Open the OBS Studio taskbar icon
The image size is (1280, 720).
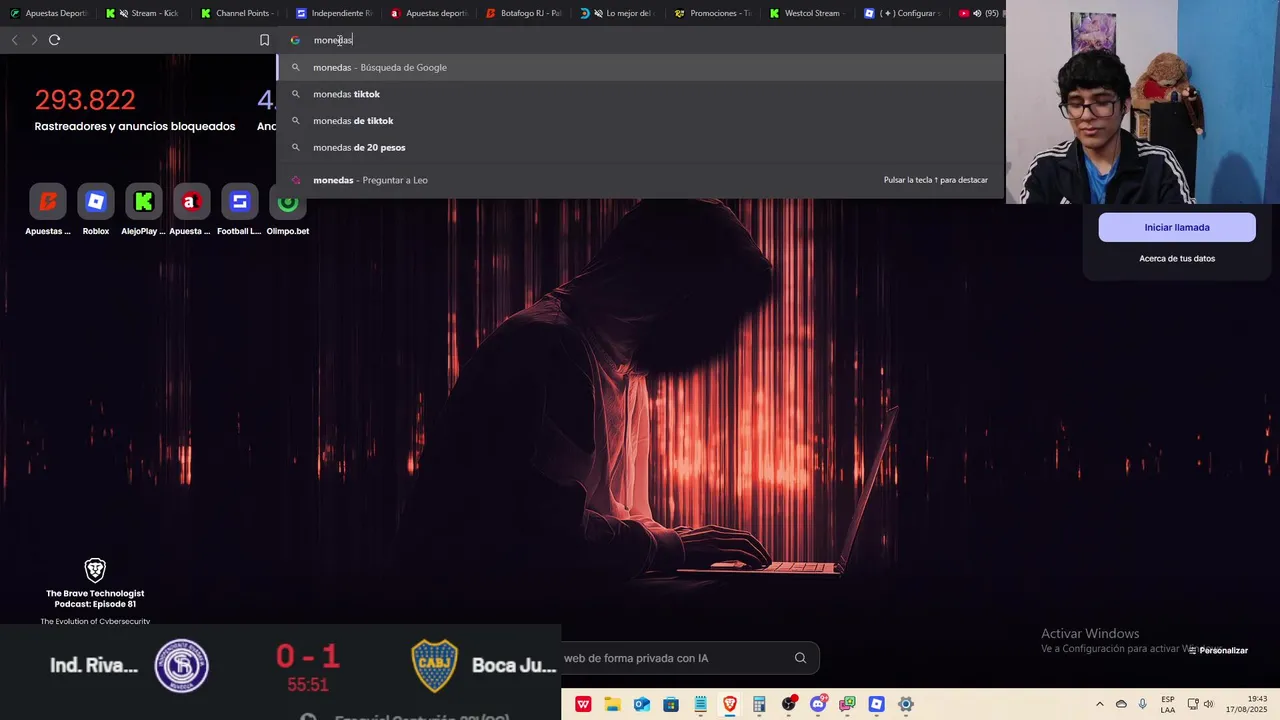[789, 704]
